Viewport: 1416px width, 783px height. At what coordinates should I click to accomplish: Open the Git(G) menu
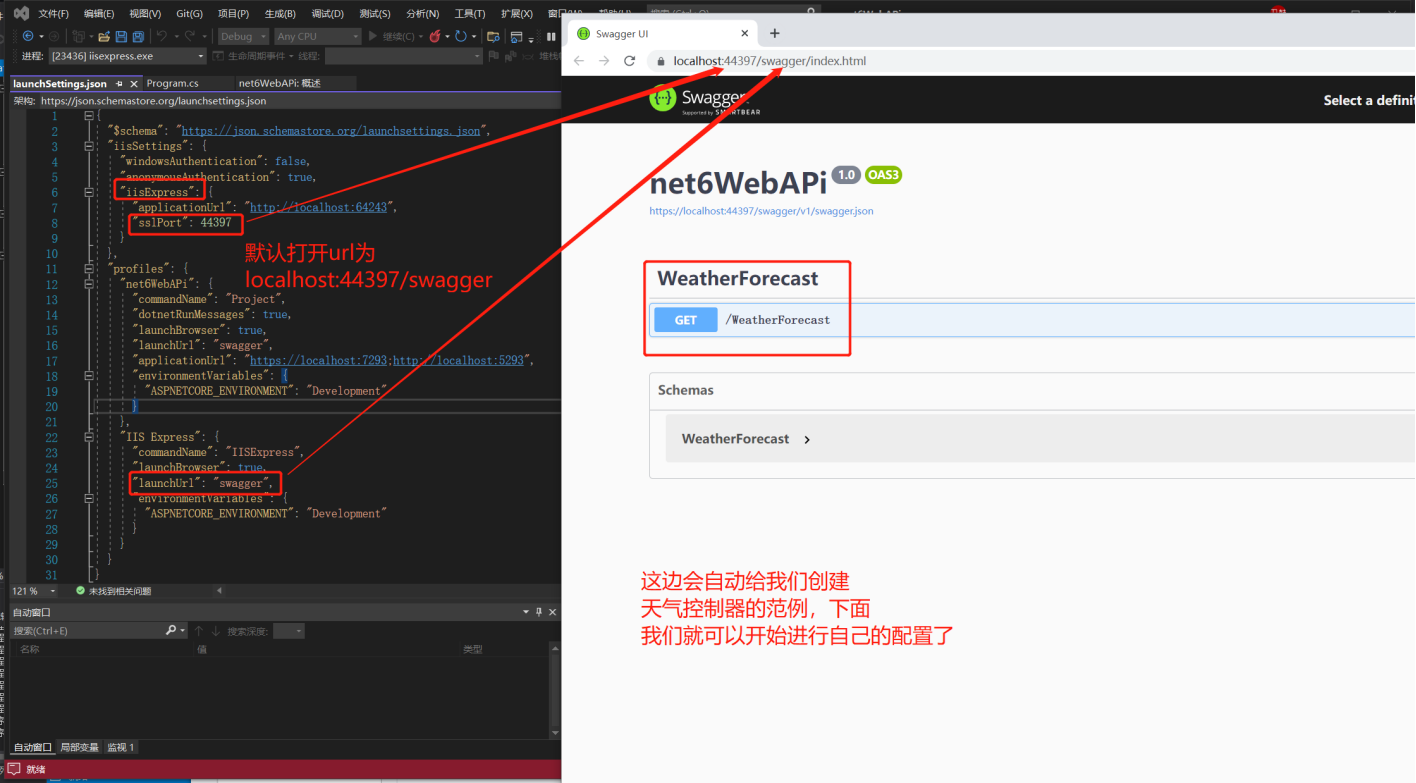[x=189, y=14]
